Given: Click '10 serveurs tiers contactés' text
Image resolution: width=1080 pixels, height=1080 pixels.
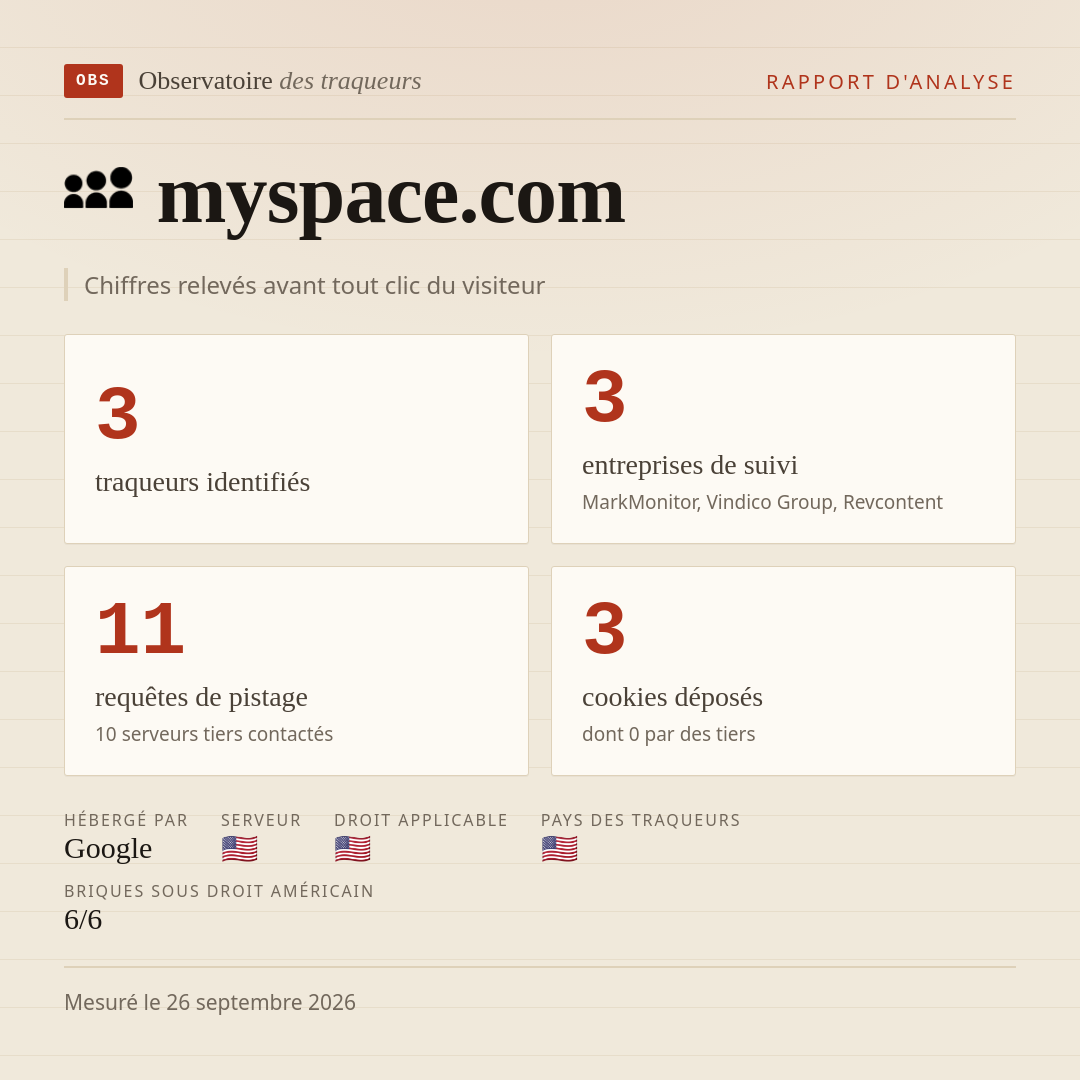Looking at the screenshot, I should click(214, 734).
